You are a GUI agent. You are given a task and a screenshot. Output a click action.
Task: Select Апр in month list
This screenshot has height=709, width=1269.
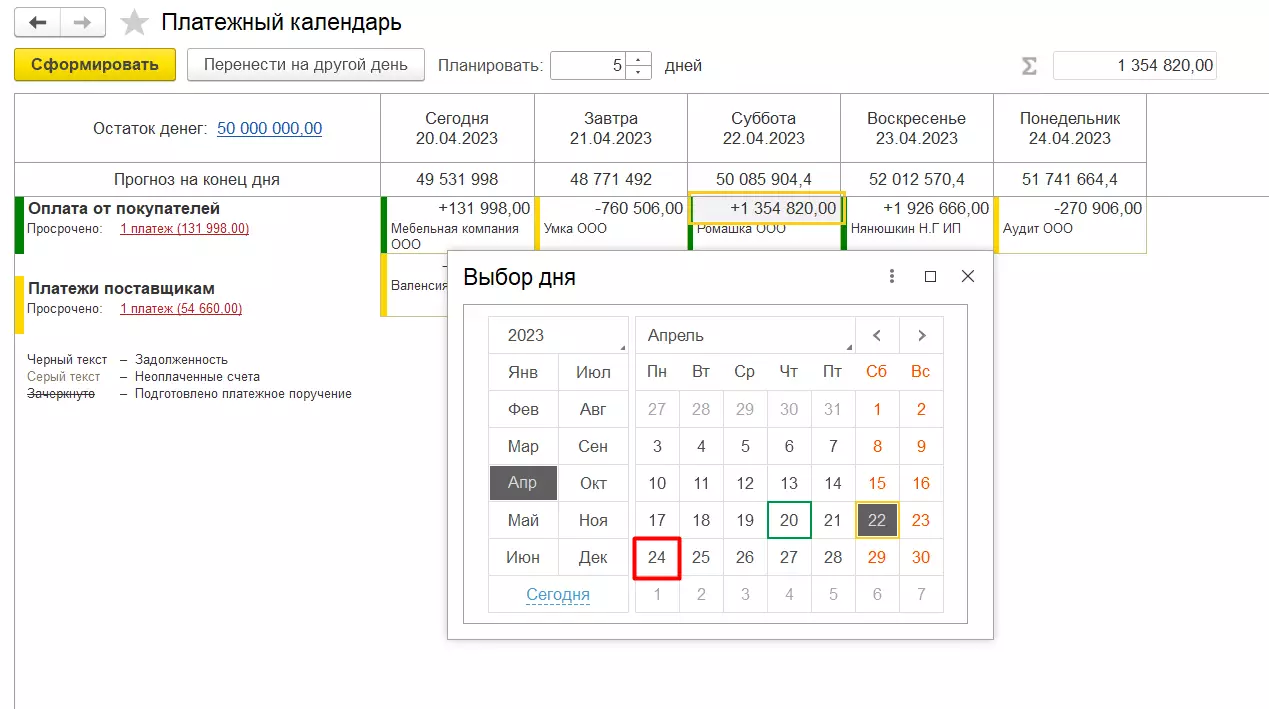[523, 483]
